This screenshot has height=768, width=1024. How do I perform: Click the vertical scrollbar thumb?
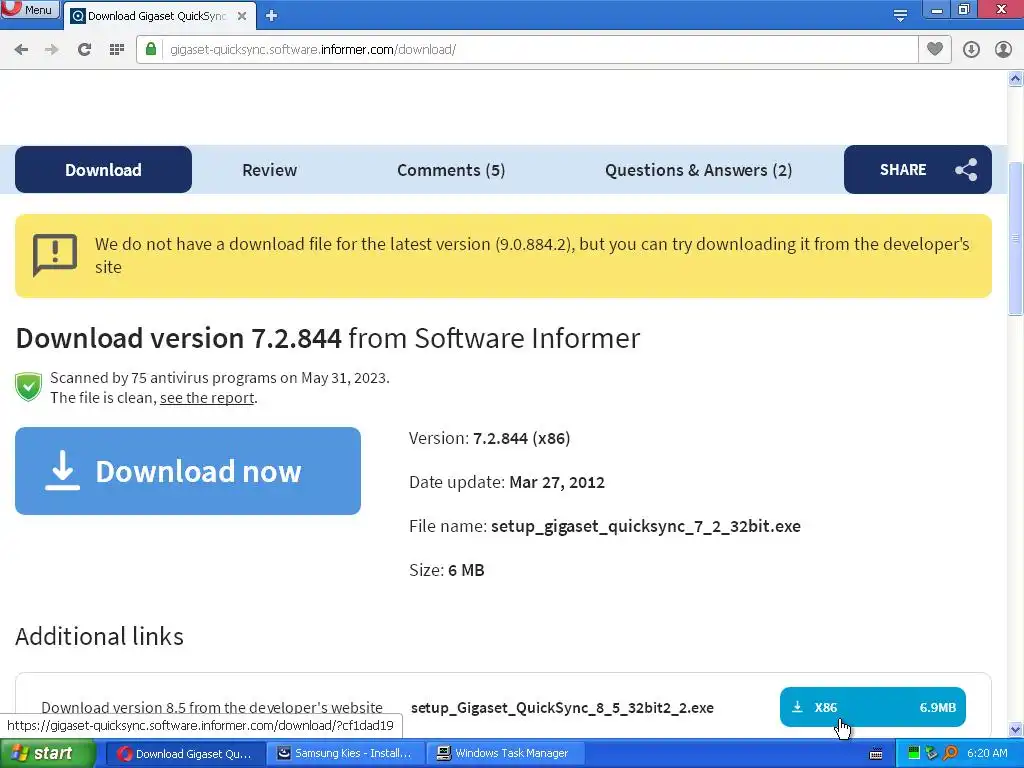[x=1016, y=238]
